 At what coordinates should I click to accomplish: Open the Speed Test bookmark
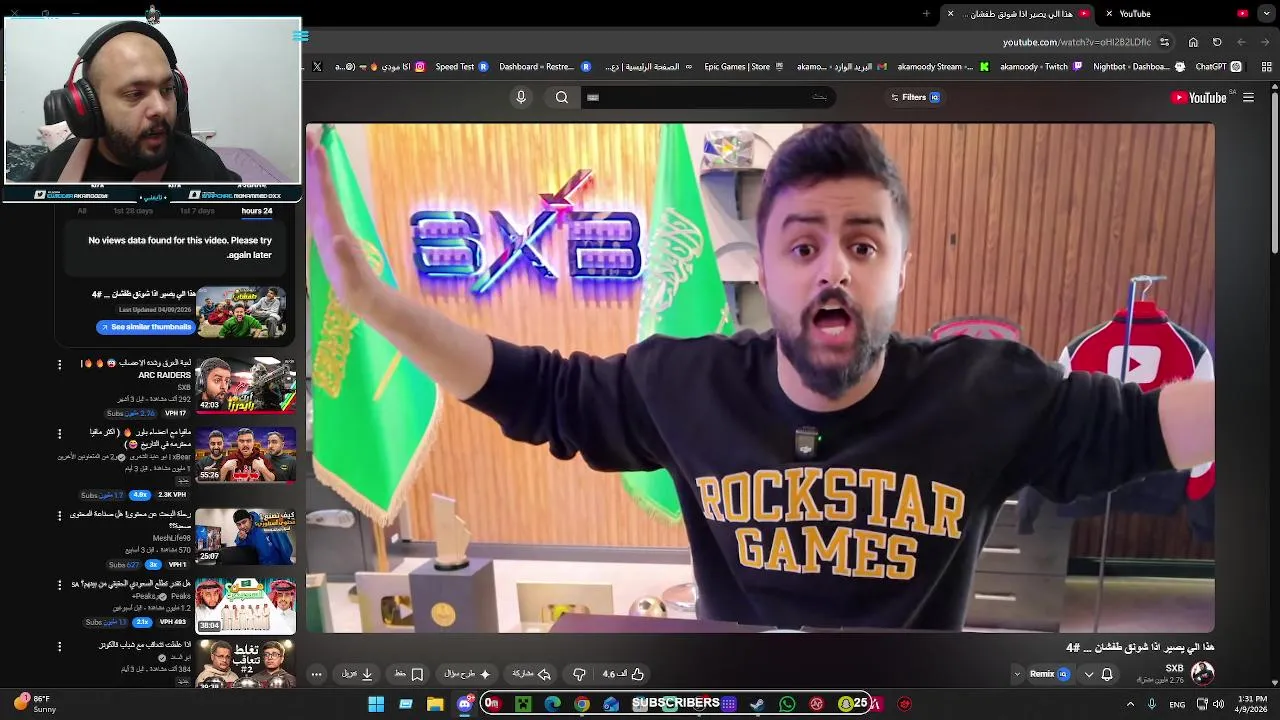461,67
